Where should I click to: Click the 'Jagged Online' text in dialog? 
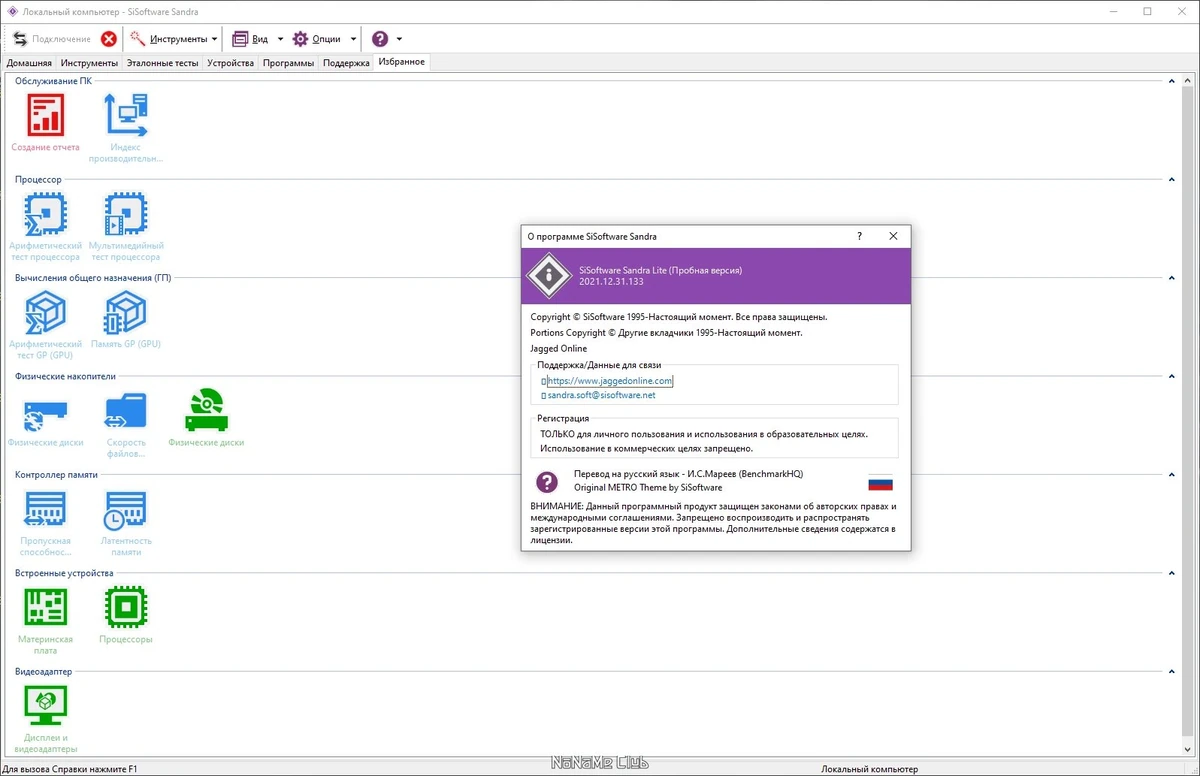[x=559, y=349]
